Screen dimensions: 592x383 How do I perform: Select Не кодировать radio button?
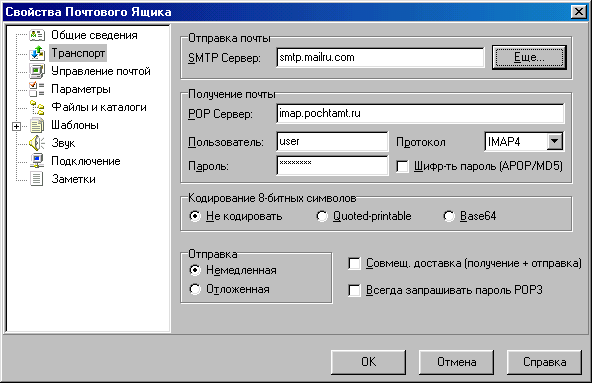pos(195,216)
